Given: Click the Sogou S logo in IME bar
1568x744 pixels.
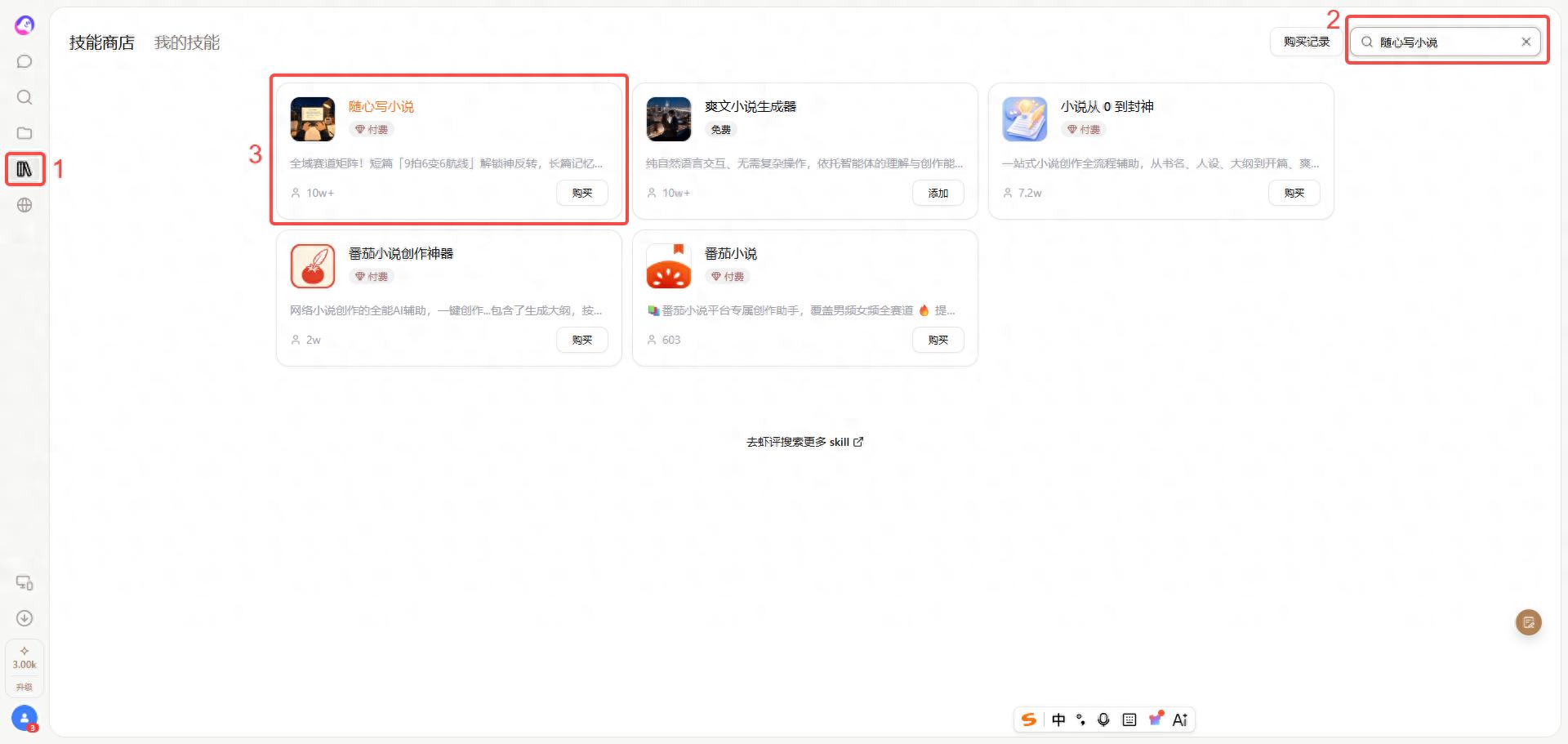Looking at the screenshot, I should point(1029,719).
